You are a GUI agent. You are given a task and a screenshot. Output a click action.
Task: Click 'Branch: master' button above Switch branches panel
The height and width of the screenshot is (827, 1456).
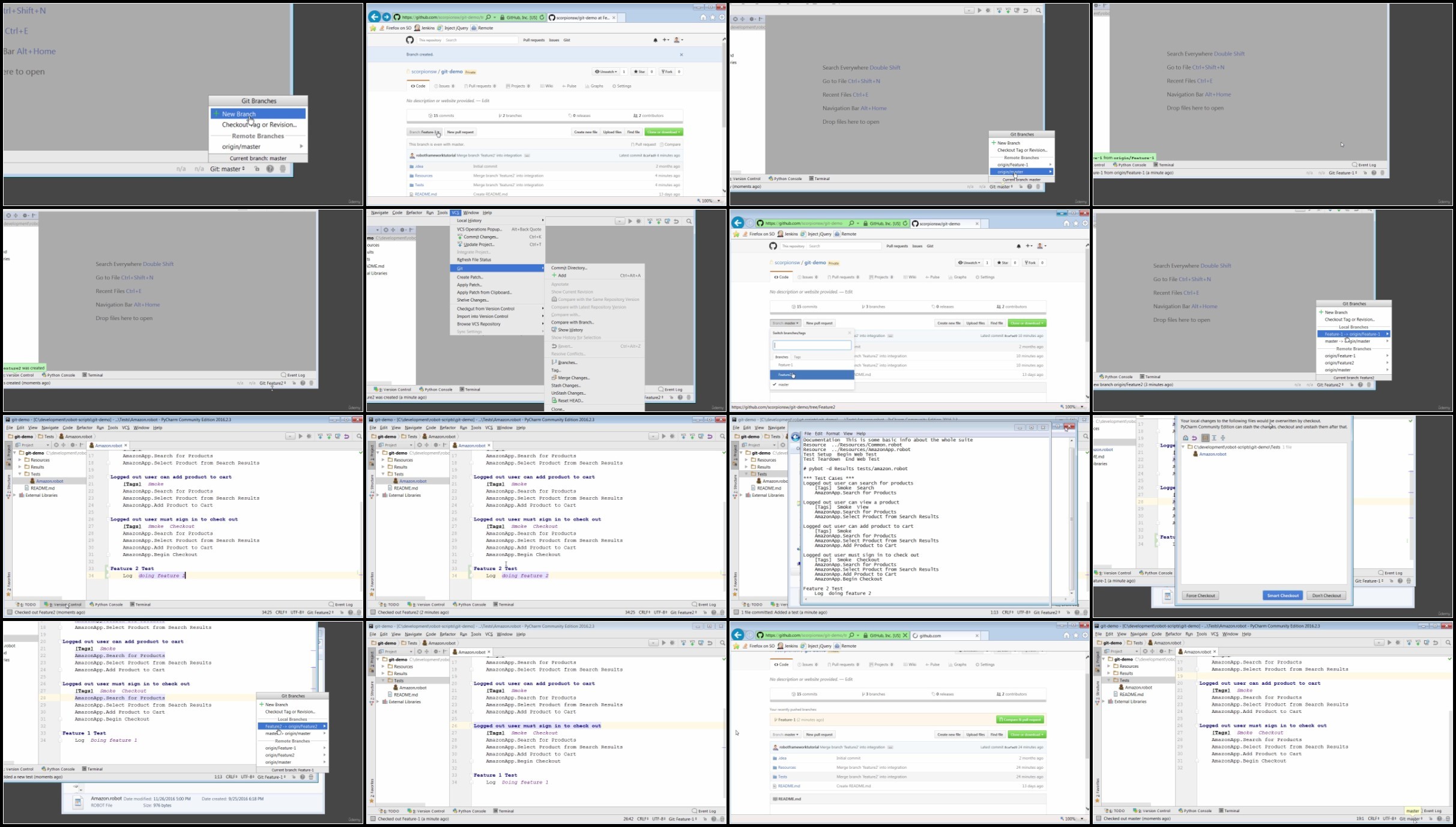pyautogui.click(x=785, y=323)
